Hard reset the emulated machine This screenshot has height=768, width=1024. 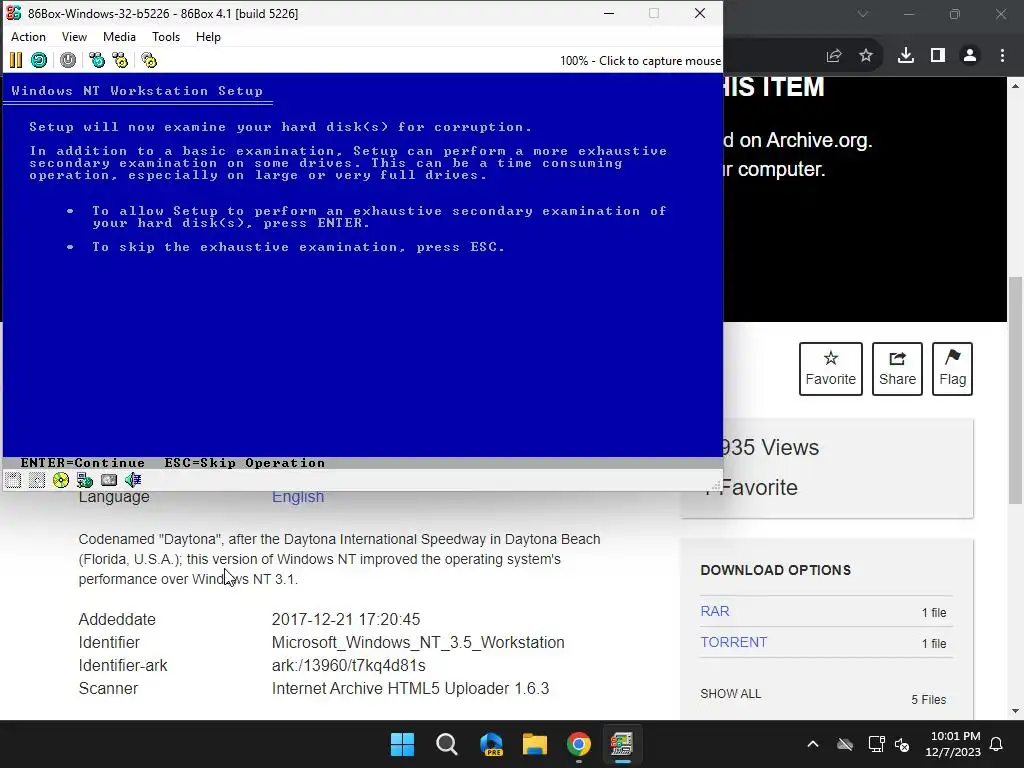39,60
